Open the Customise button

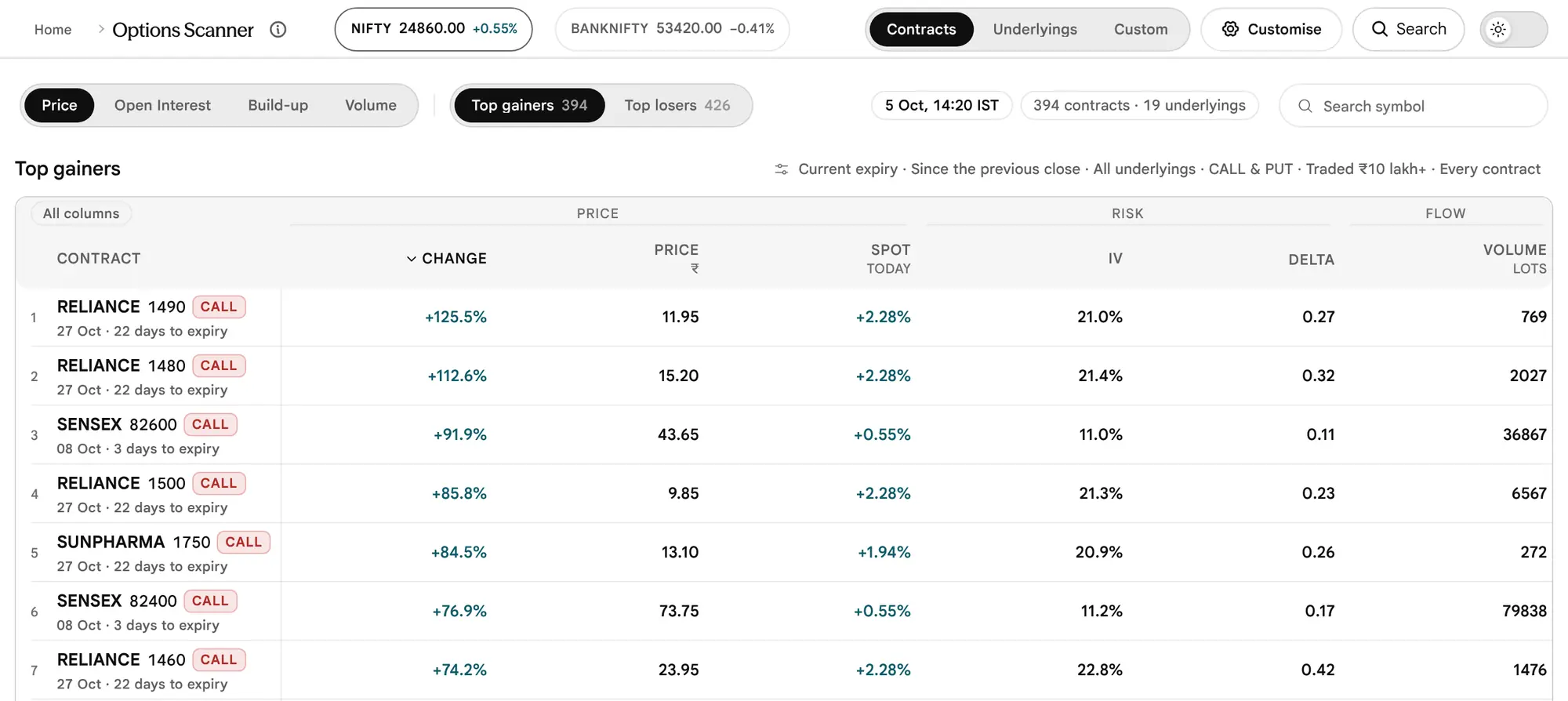pyautogui.click(x=1272, y=30)
